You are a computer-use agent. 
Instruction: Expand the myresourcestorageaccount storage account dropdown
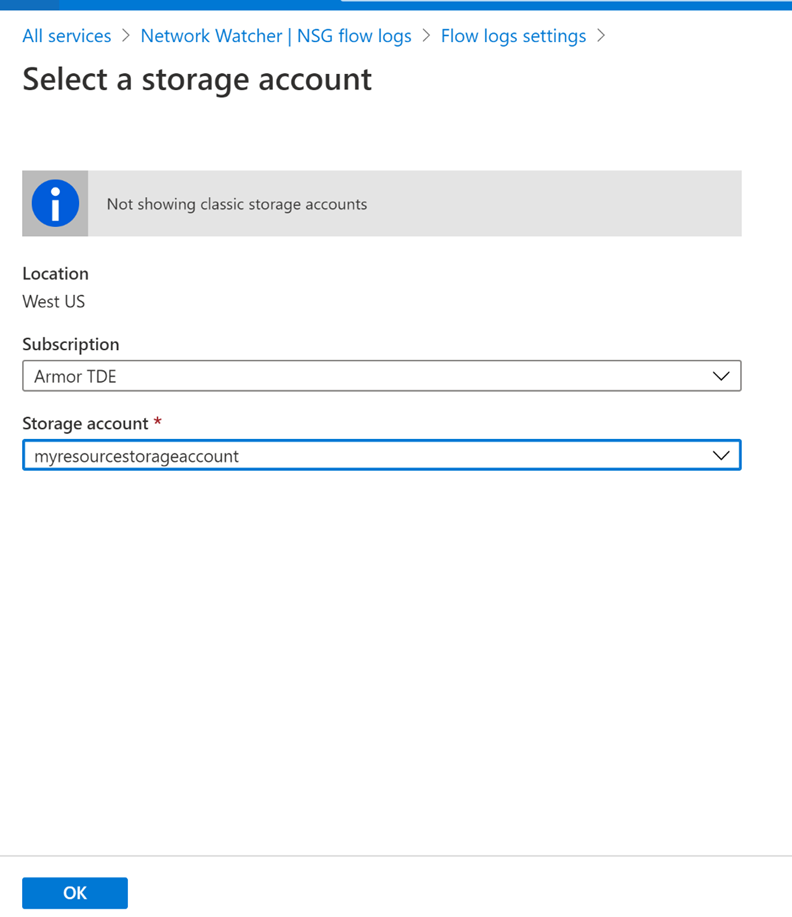[x=380, y=455]
